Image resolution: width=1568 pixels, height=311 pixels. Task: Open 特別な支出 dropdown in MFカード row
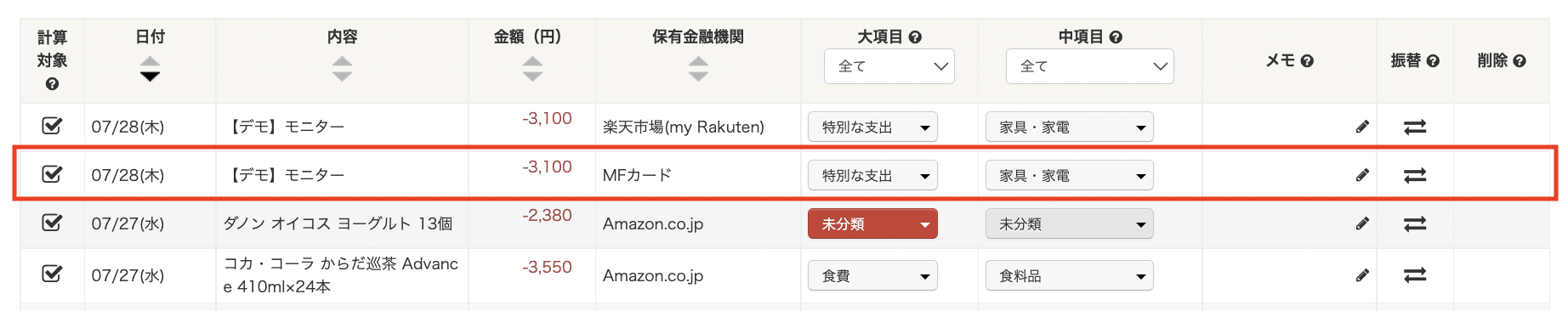tap(872, 176)
